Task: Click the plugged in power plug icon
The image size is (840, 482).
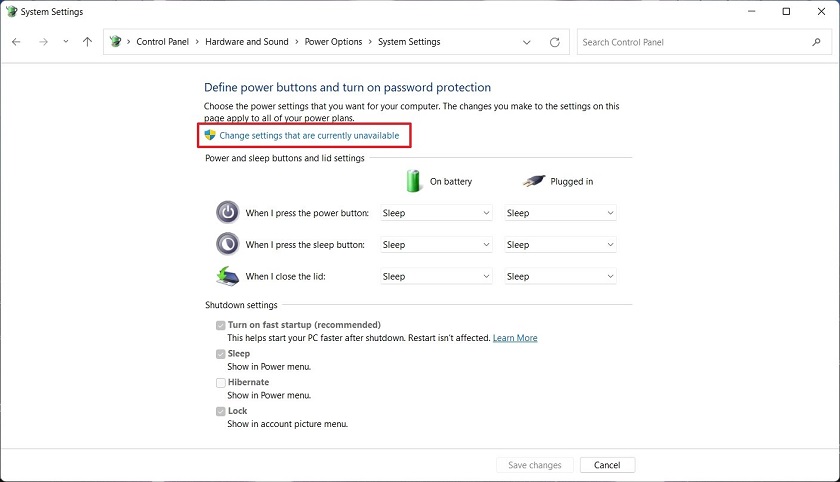Action: tap(534, 181)
